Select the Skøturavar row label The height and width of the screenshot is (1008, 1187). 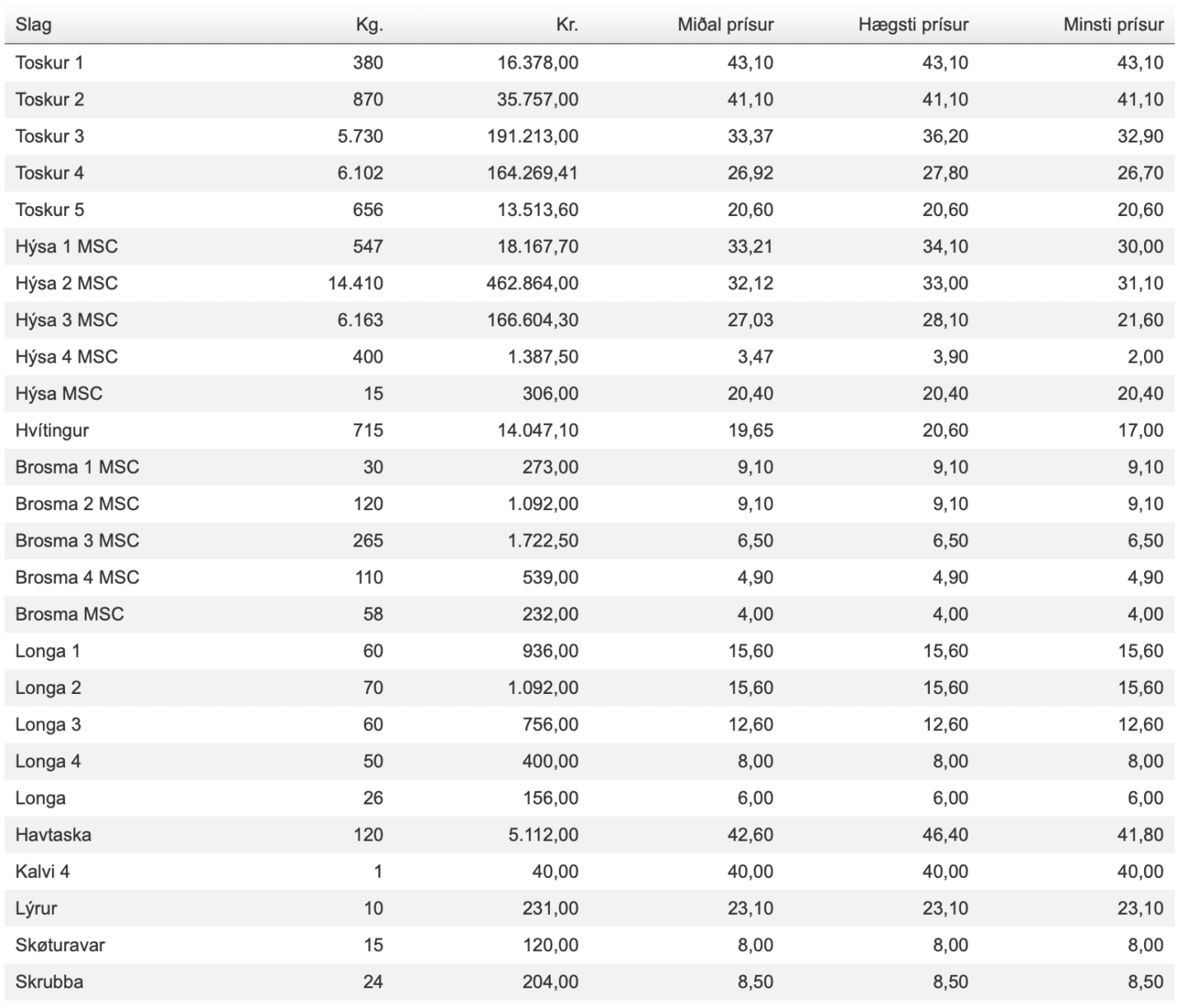[60, 945]
